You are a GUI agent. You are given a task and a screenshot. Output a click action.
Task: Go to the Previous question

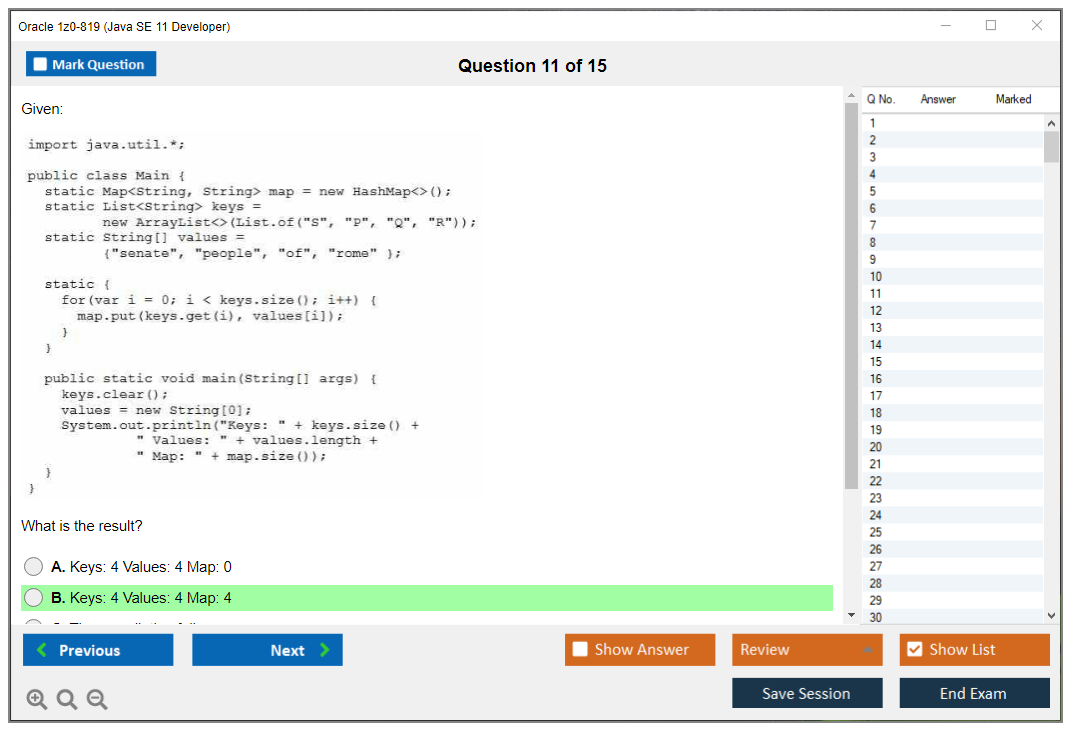98,650
